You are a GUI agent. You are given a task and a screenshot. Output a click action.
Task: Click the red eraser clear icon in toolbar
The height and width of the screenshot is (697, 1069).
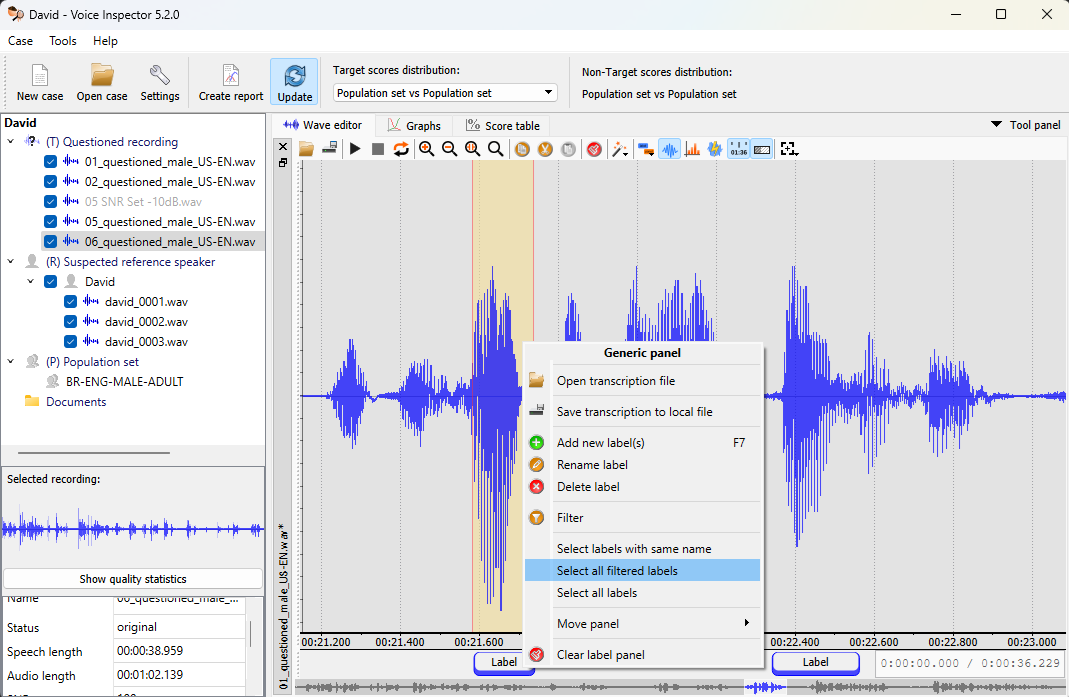(x=594, y=149)
